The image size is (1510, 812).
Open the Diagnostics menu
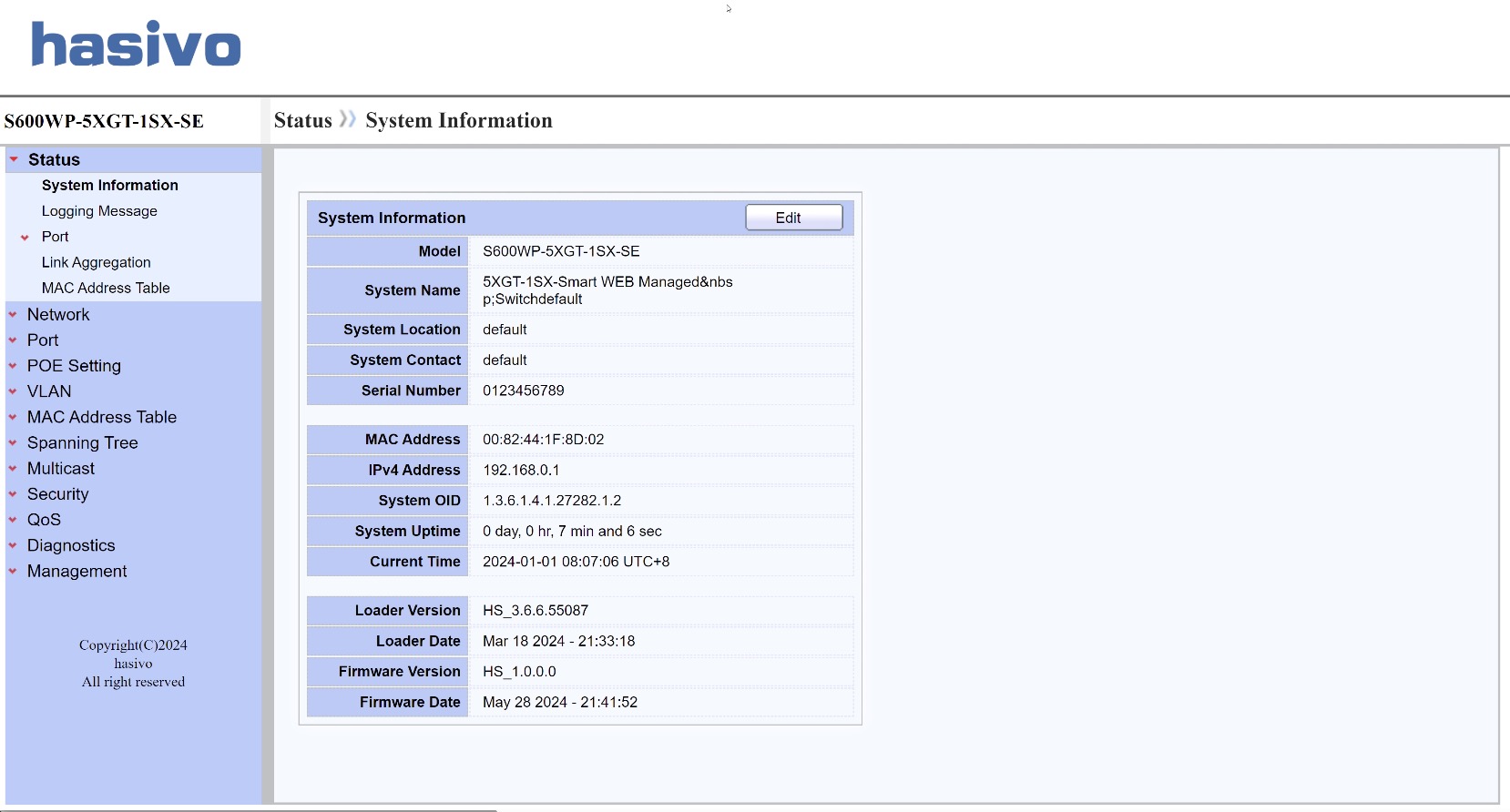[71, 546]
